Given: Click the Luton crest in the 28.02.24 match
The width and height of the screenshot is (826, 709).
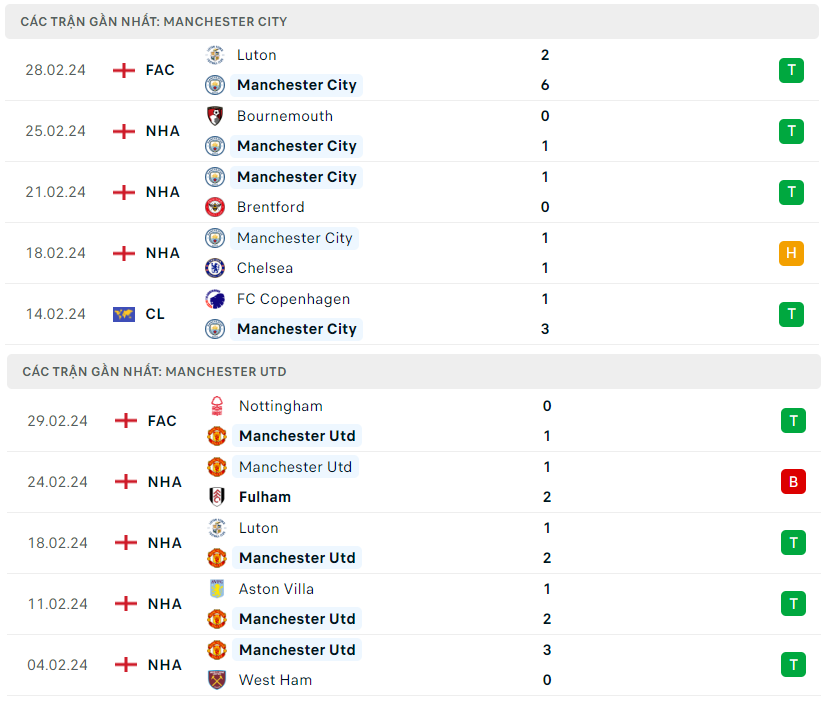Looking at the screenshot, I should pyautogui.click(x=215, y=55).
